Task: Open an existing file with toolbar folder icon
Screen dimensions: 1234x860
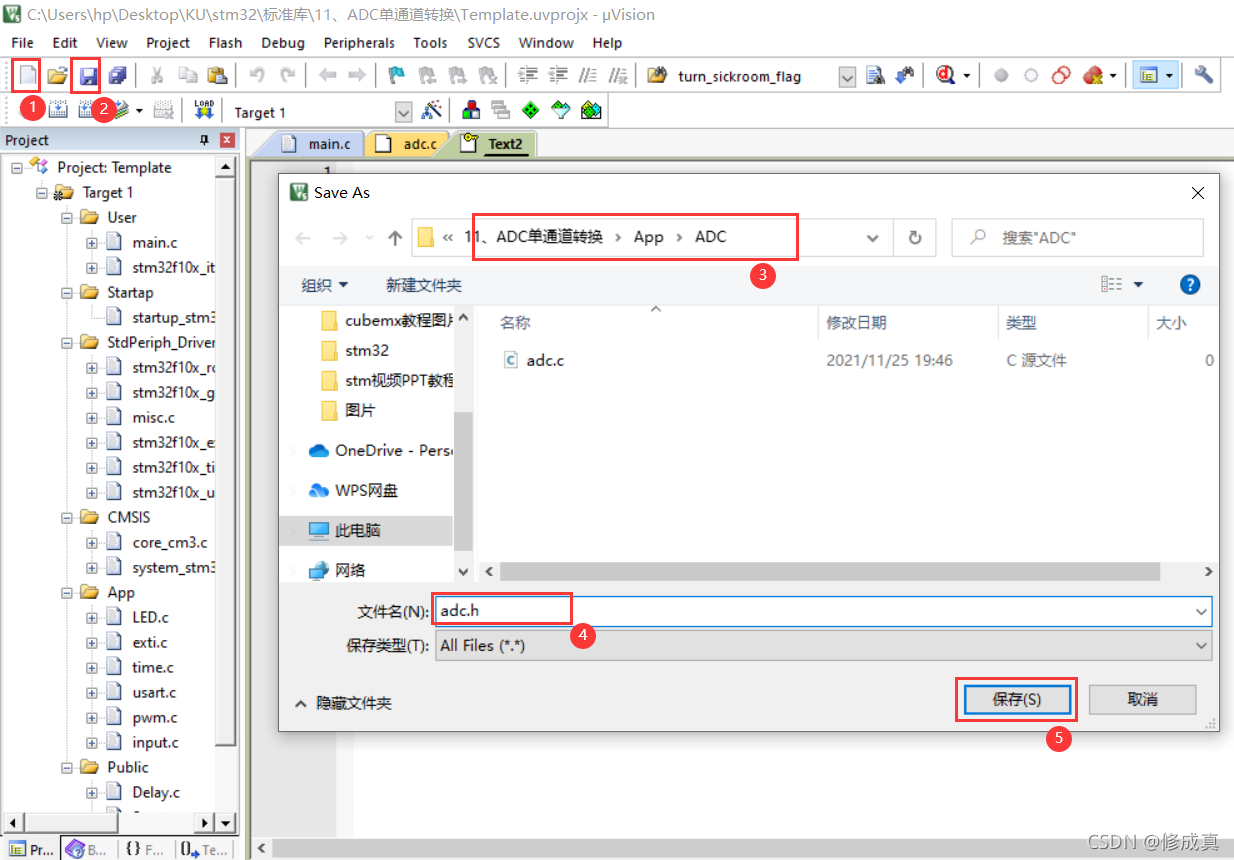Action: (x=58, y=75)
